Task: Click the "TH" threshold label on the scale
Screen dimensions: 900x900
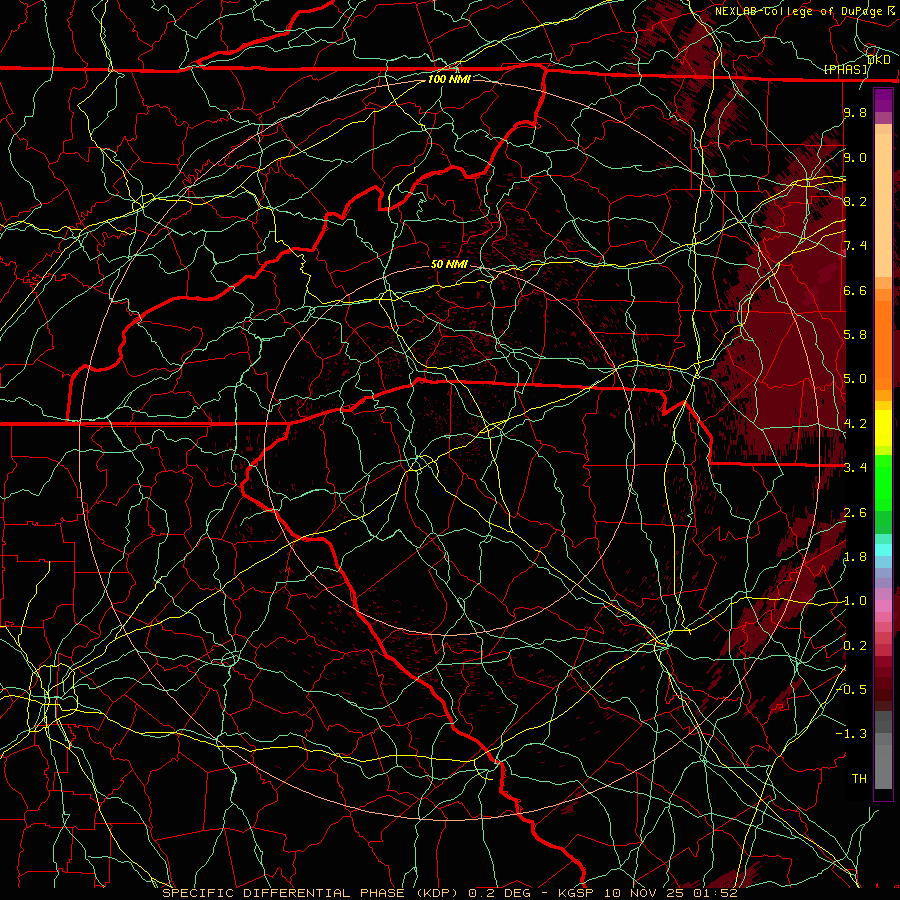Action: pyautogui.click(x=859, y=778)
